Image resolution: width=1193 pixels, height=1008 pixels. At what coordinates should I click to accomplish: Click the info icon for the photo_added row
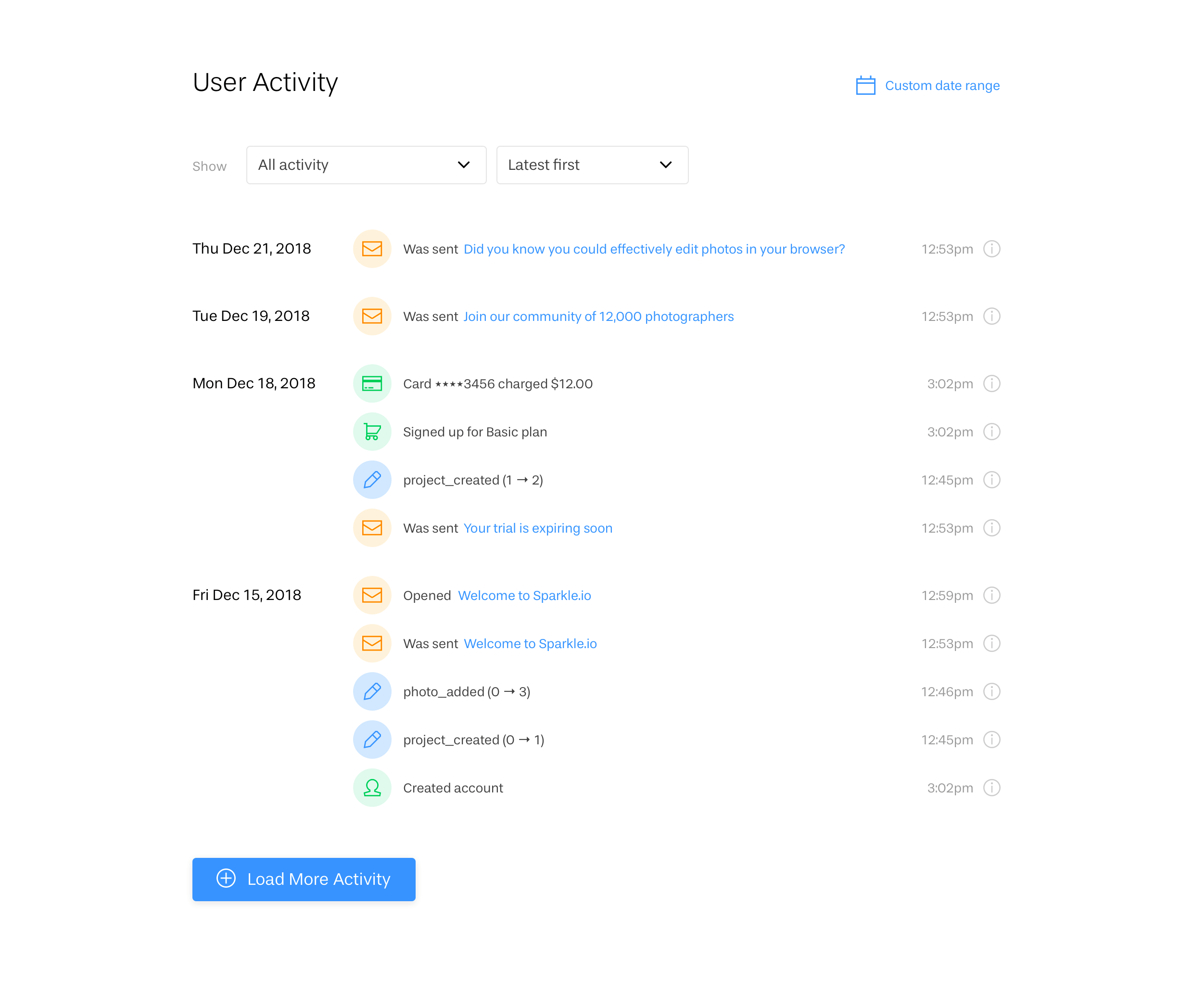coord(991,691)
